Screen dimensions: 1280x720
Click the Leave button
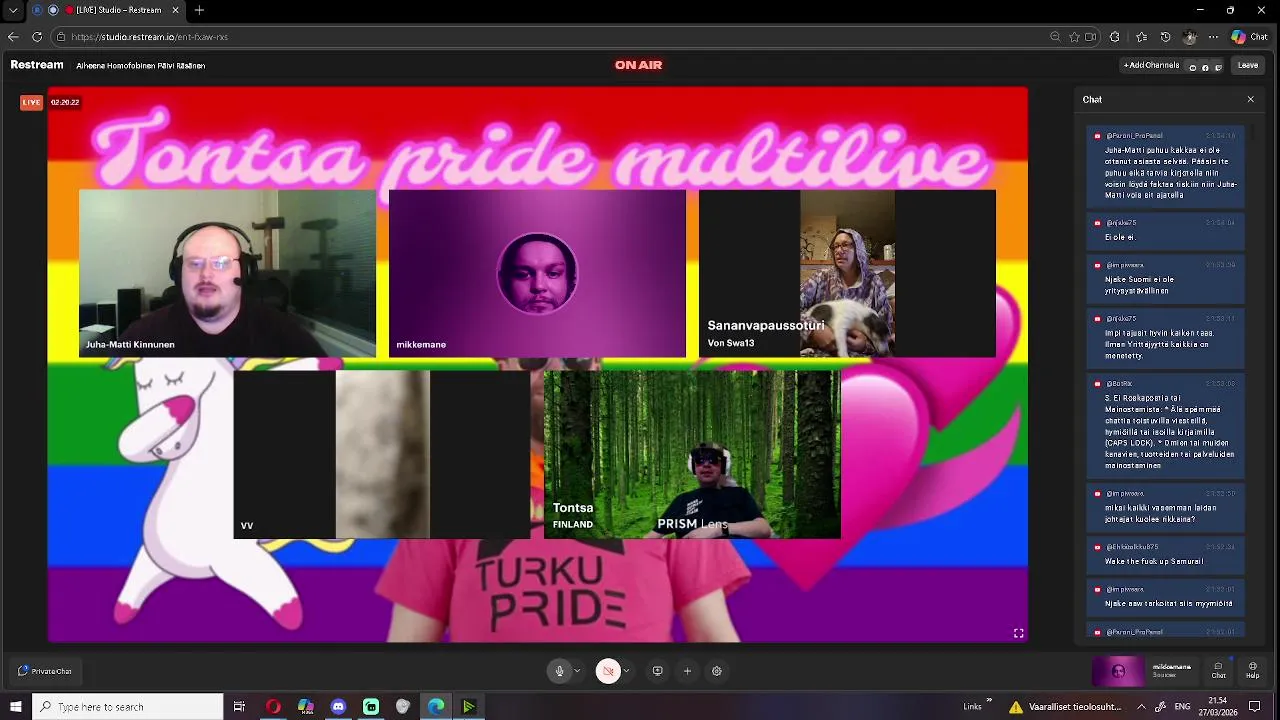pyautogui.click(x=1248, y=65)
